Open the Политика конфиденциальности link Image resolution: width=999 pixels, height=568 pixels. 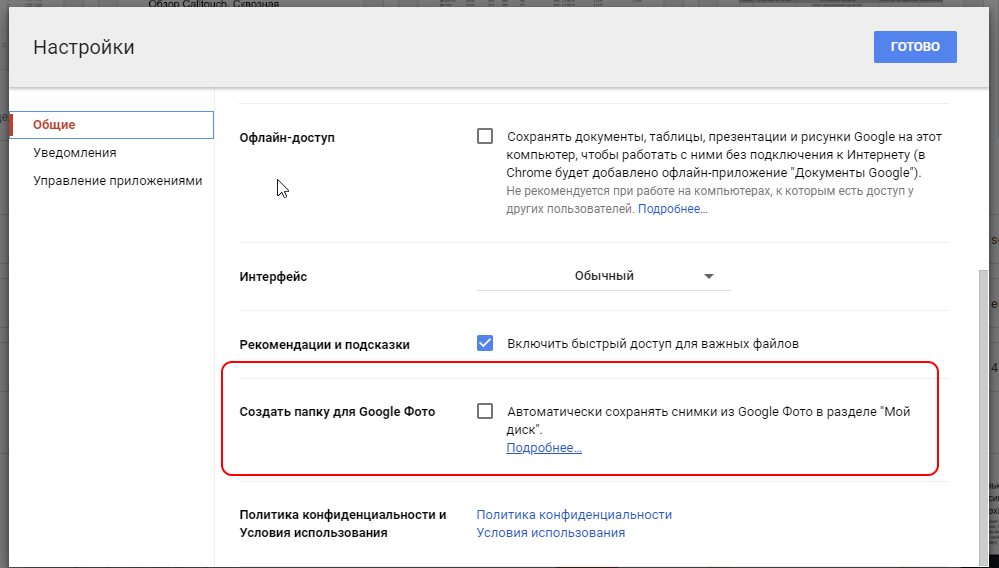click(x=574, y=515)
